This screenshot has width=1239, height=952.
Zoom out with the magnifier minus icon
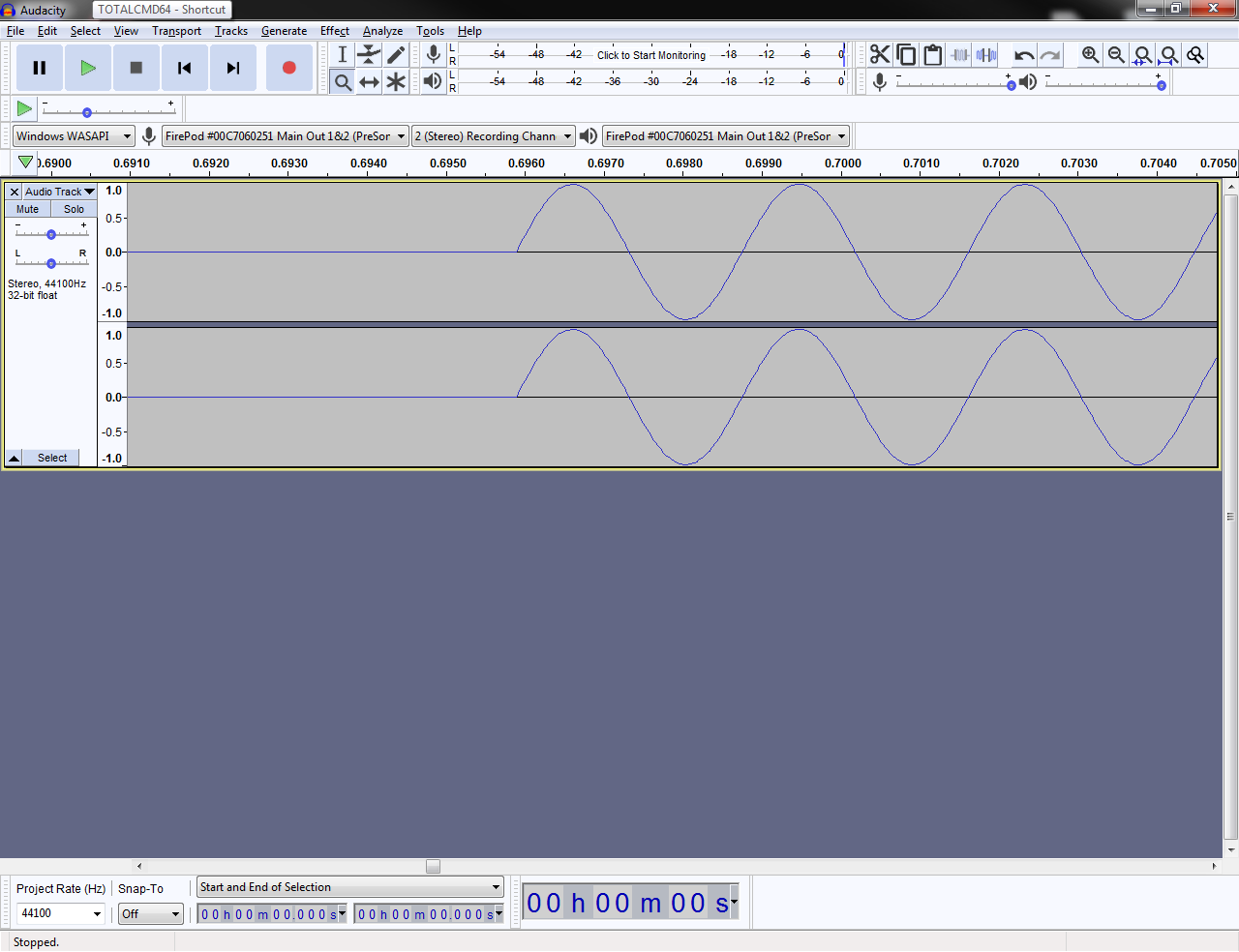point(1117,55)
